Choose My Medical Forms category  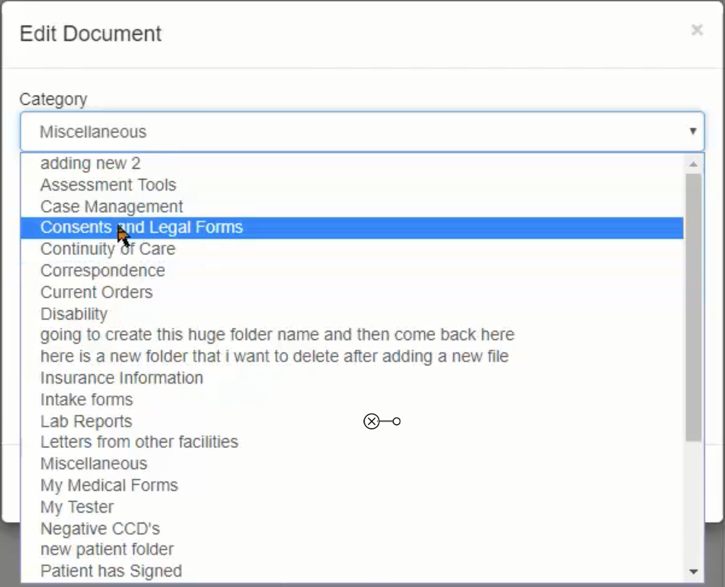tap(109, 485)
